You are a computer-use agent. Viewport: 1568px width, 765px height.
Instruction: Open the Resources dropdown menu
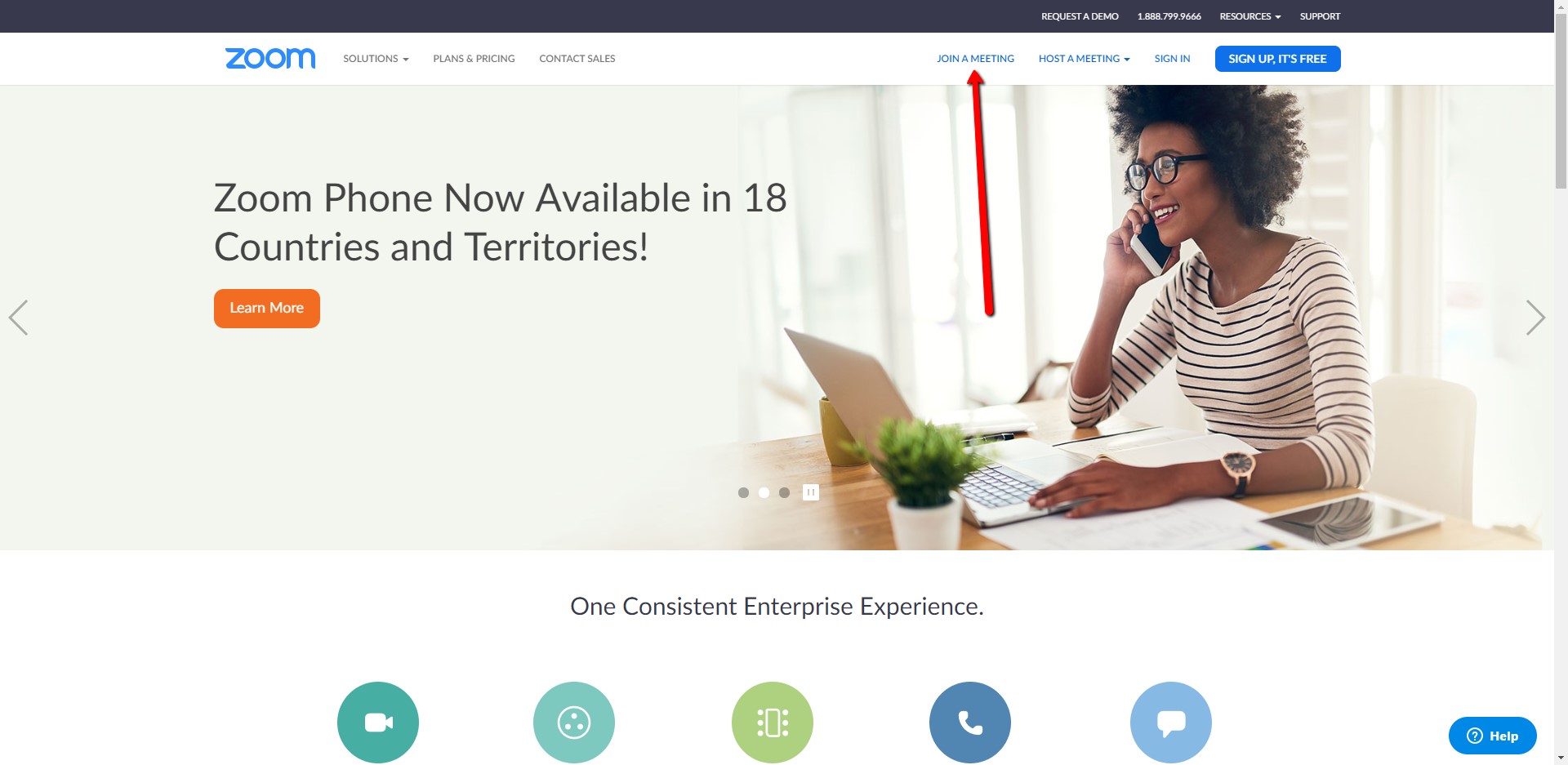point(1250,16)
